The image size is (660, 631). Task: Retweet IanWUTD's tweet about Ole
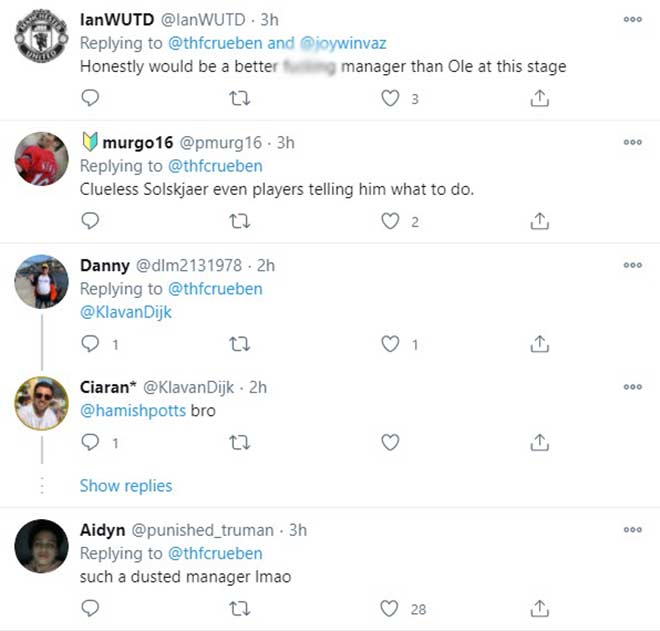[x=240, y=98]
